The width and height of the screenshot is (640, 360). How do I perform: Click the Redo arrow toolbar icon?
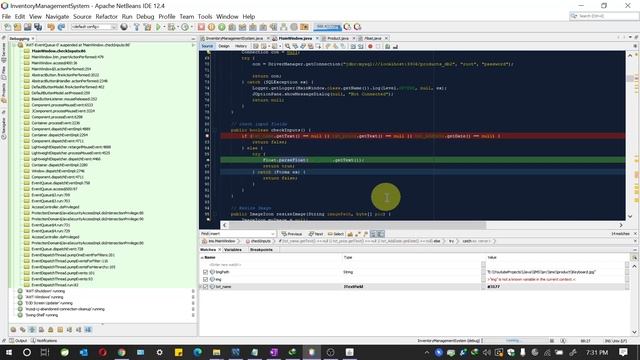coord(61,27)
